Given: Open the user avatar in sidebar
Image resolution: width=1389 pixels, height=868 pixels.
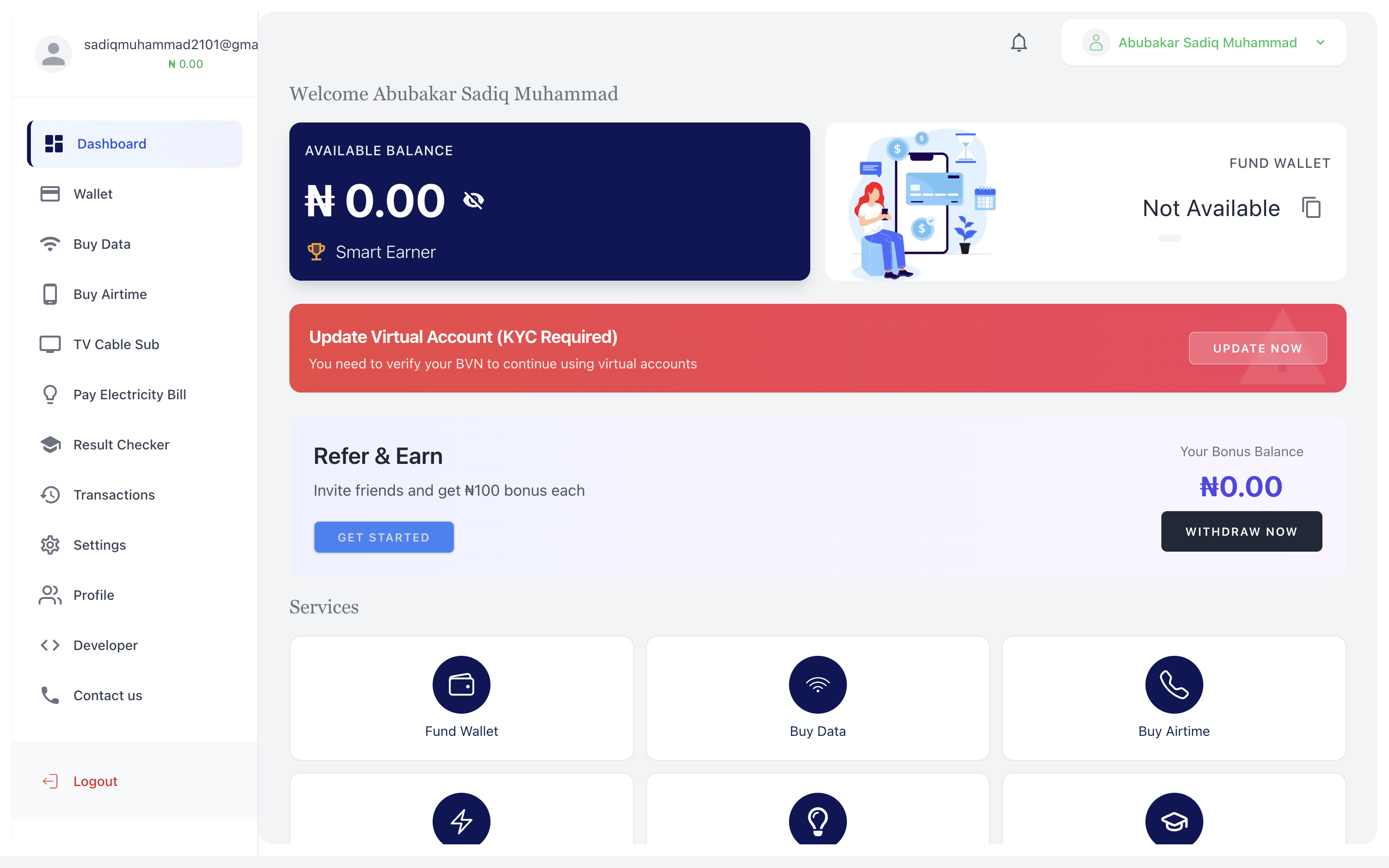Looking at the screenshot, I should (53, 53).
